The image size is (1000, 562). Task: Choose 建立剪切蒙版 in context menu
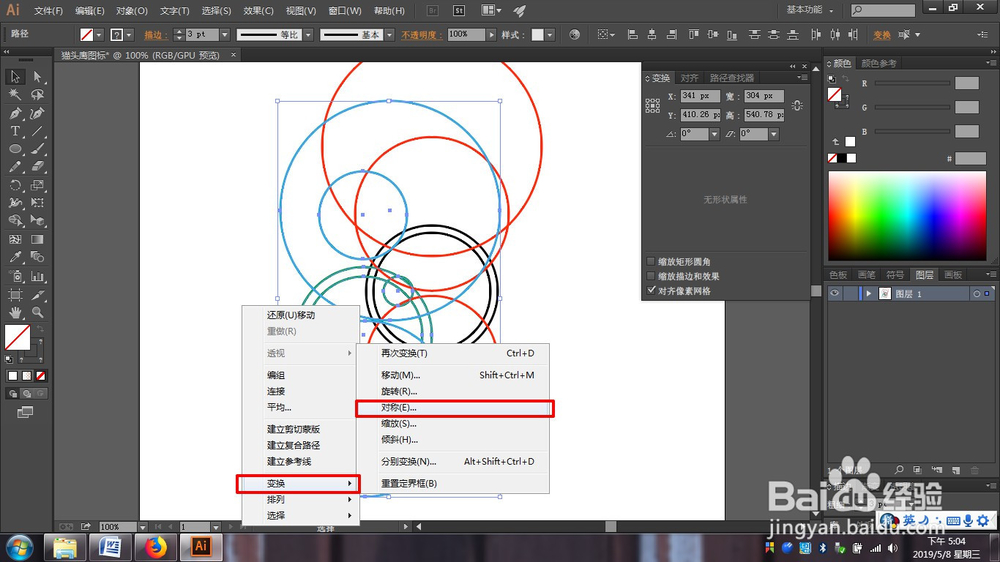pos(293,429)
